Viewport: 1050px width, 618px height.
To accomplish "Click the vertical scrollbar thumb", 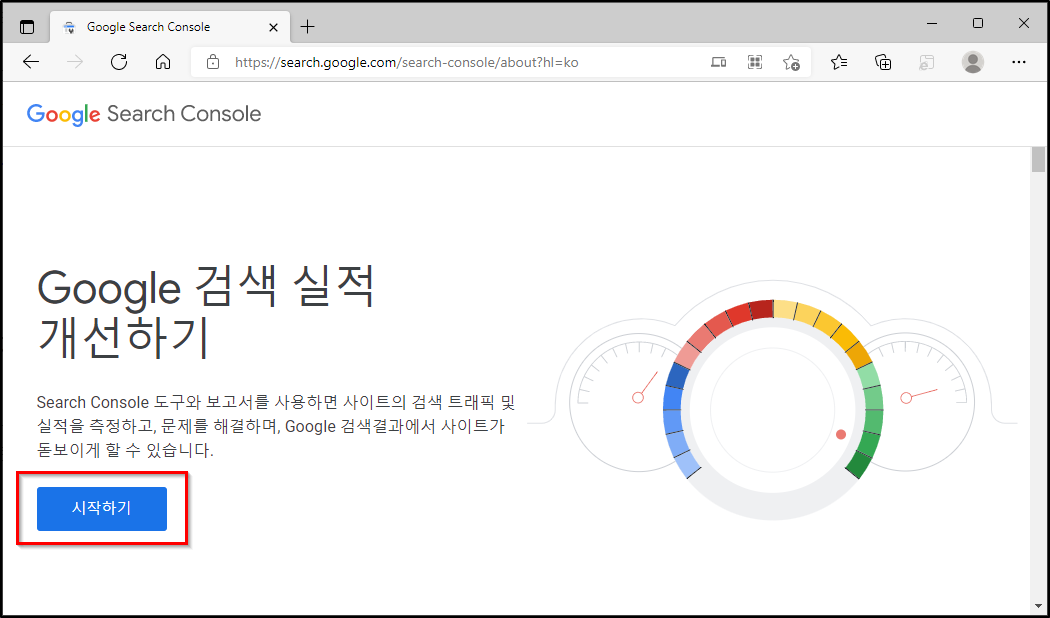I will [1038, 159].
